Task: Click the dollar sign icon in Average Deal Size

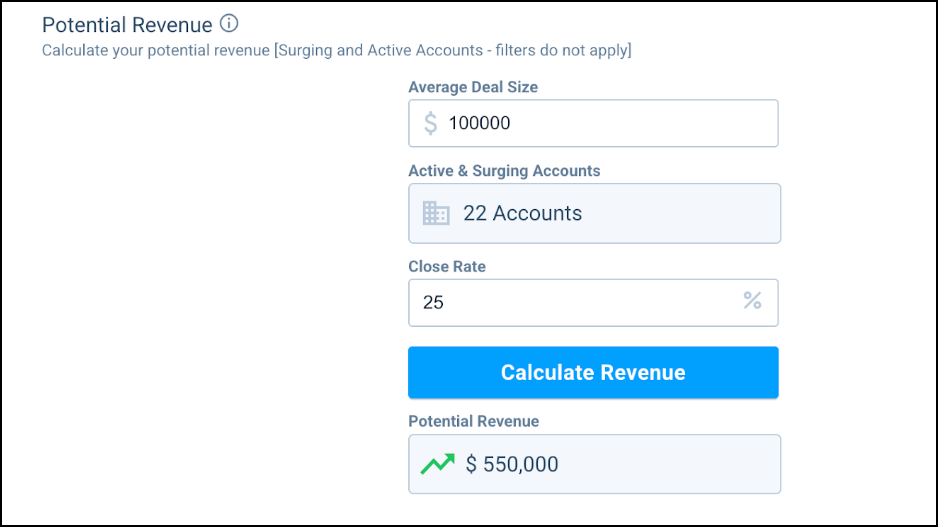Action: click(430, 123)
